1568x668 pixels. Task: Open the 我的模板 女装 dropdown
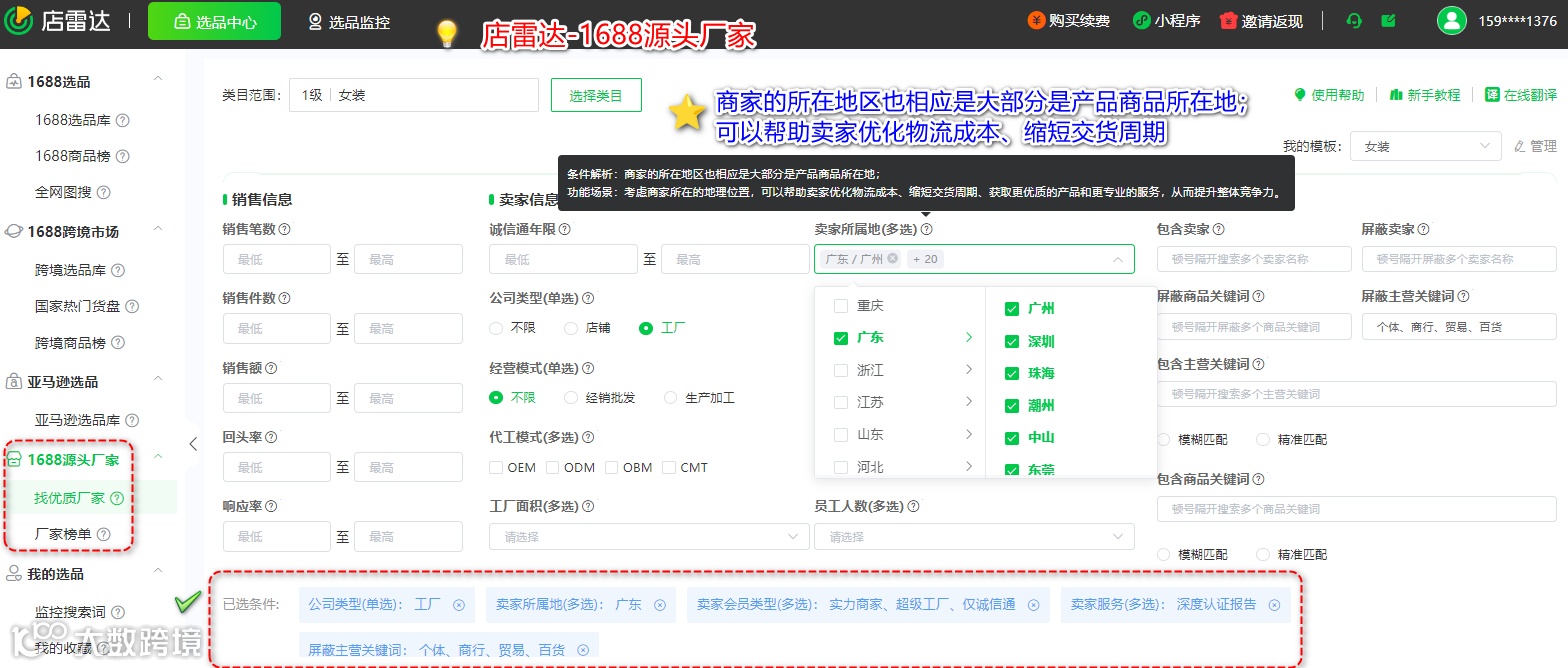point(1425,146)
